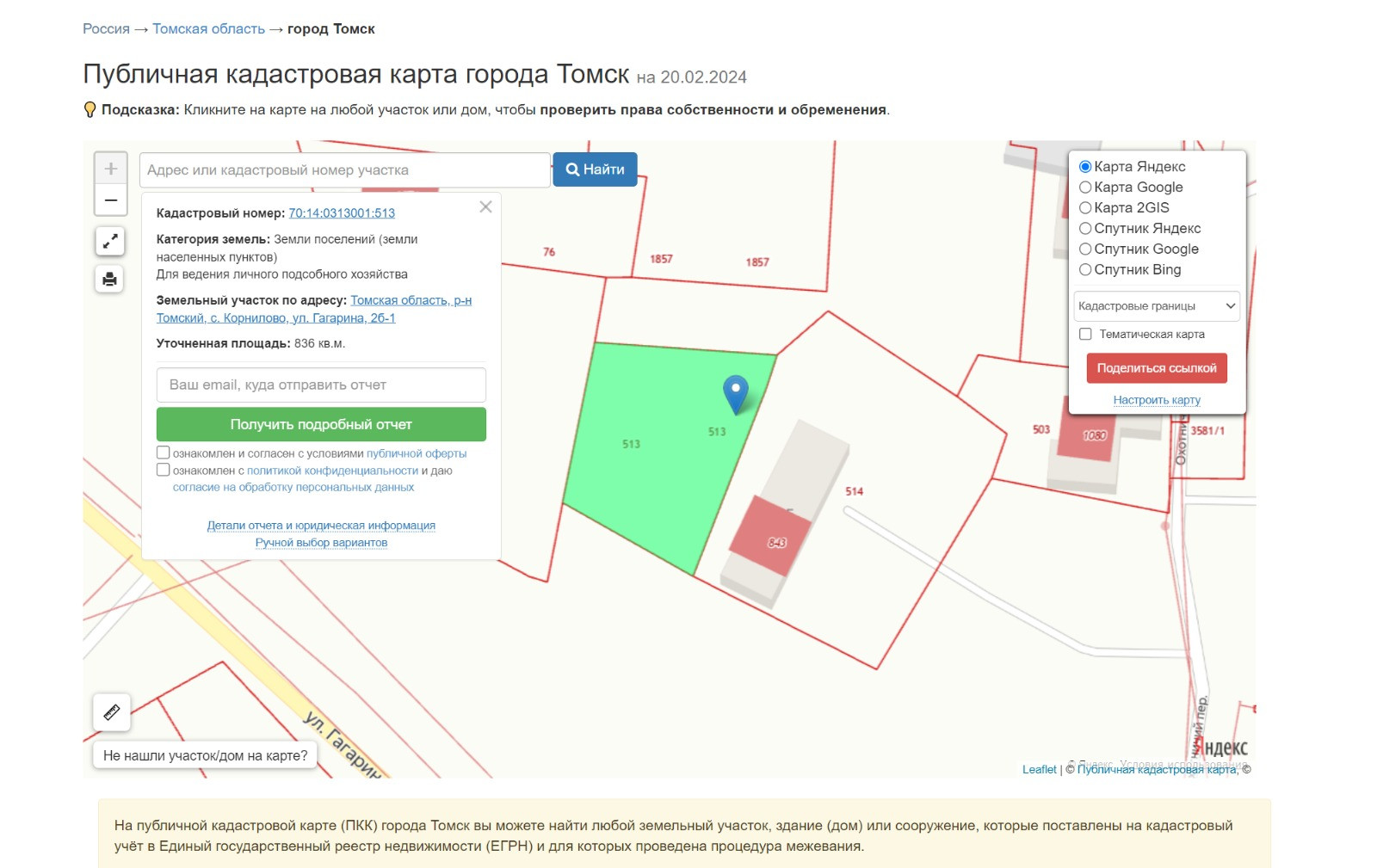Expand the Кадастровые границы dropdown

coord(1157,306)
